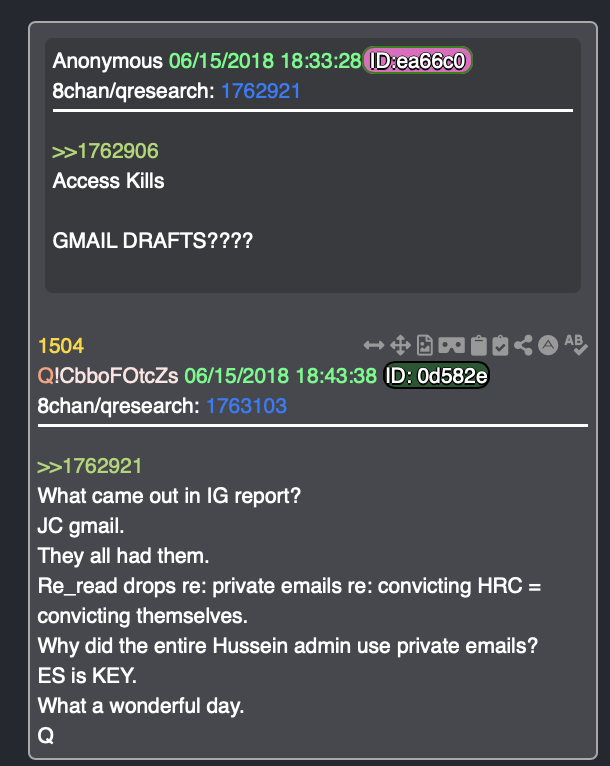Click the plain clipboard copy icon
Screen dimensions: 610x766
coord(479,345)
